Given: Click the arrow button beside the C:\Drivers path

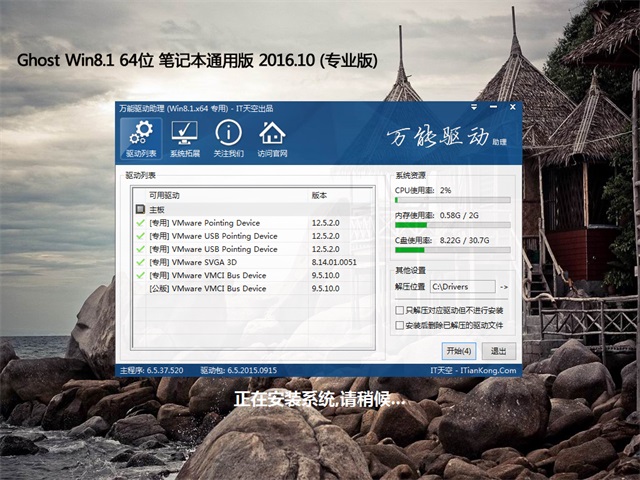Looking at the screenshot, I should [503, 287].
